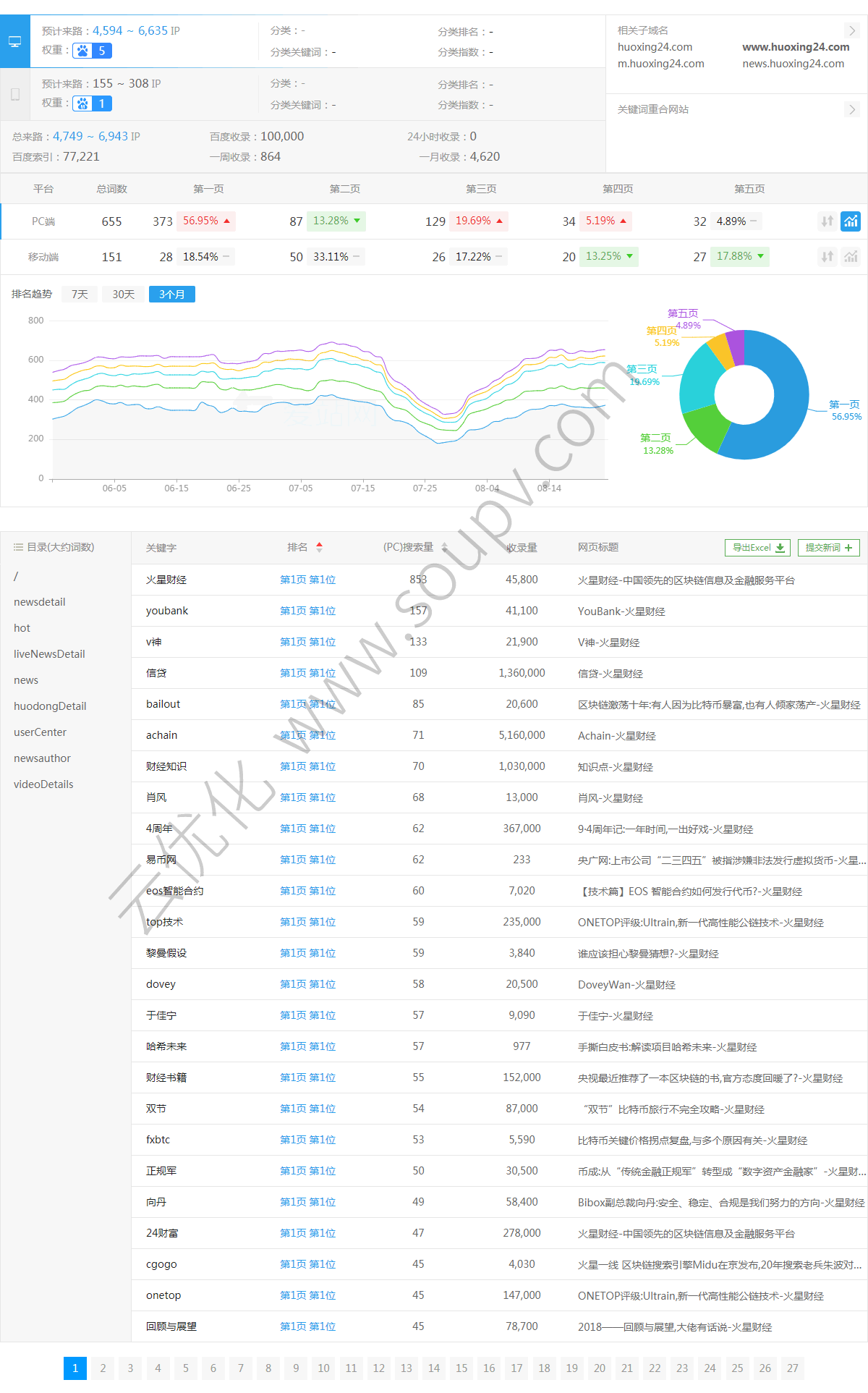Click keyword 回顾与展望 in the table
Image resolution: width=868 pixels, height=1393 pixels.
171,1326
